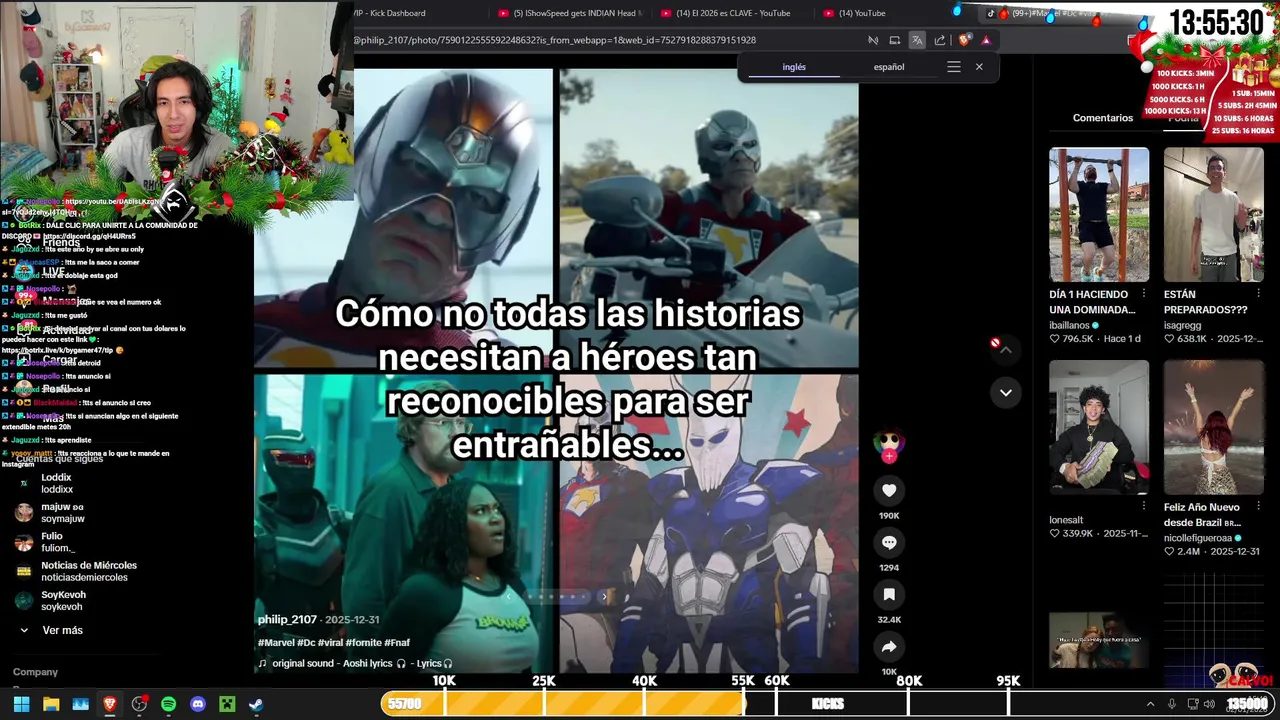Show hidden system tray icons chevron
Screen dimensions: 1280x720
pos(1150,704)
